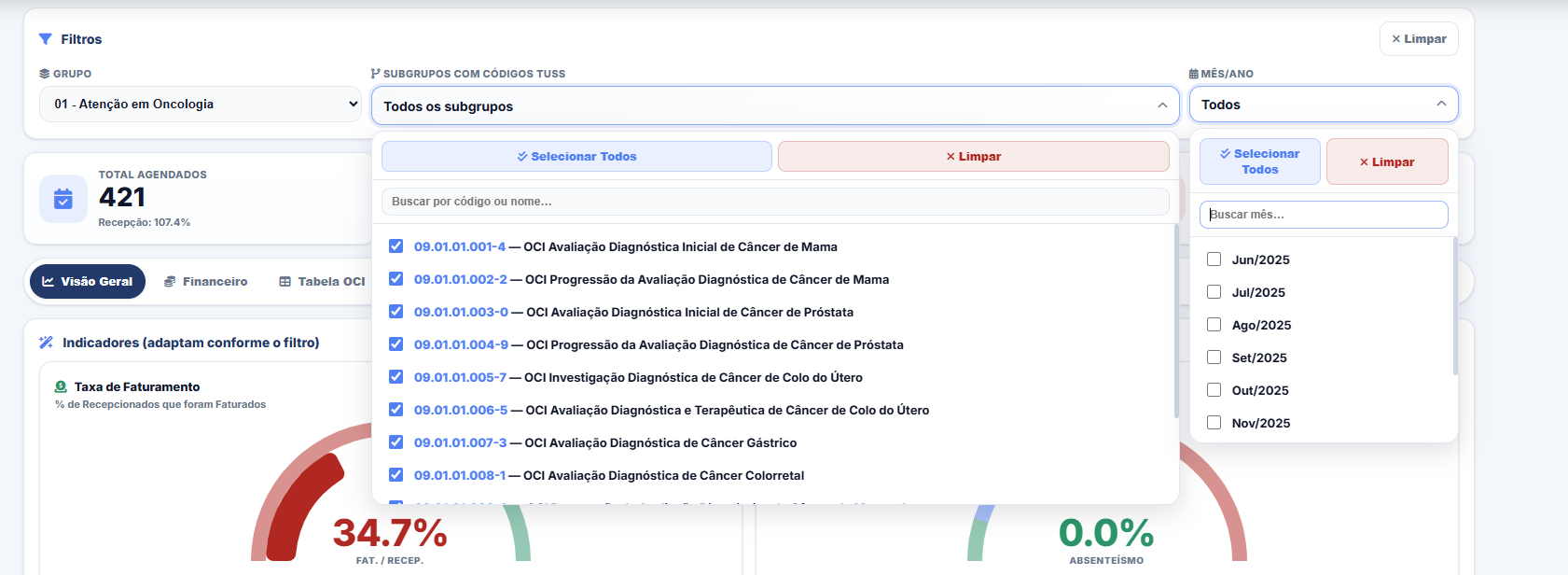Switch to the Visão Geral tab
The image size is (1568, 575).
pos(88,281)
